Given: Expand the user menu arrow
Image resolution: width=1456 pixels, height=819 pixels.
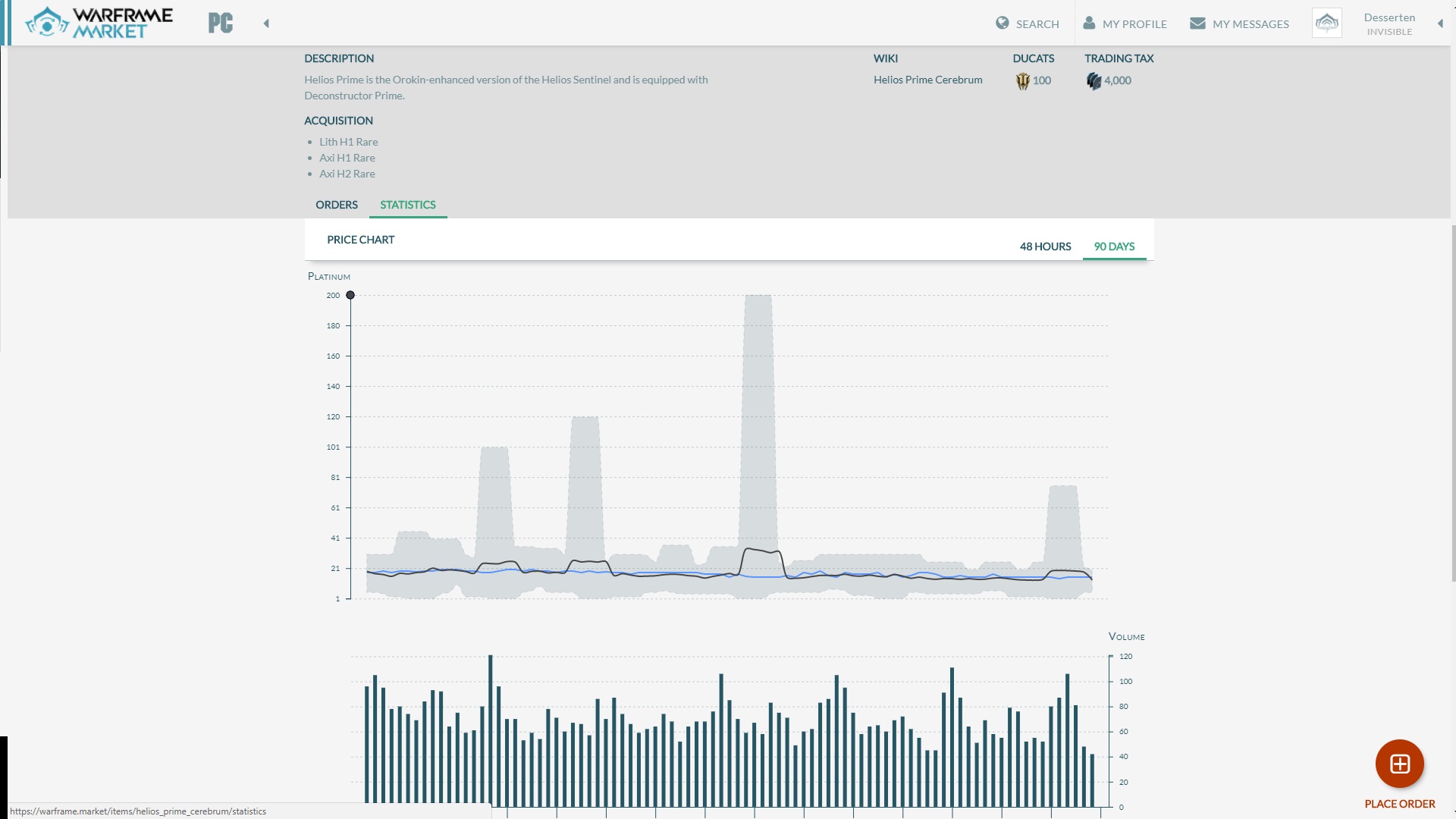Looking at the screenshot, I should click(1440, 24).
